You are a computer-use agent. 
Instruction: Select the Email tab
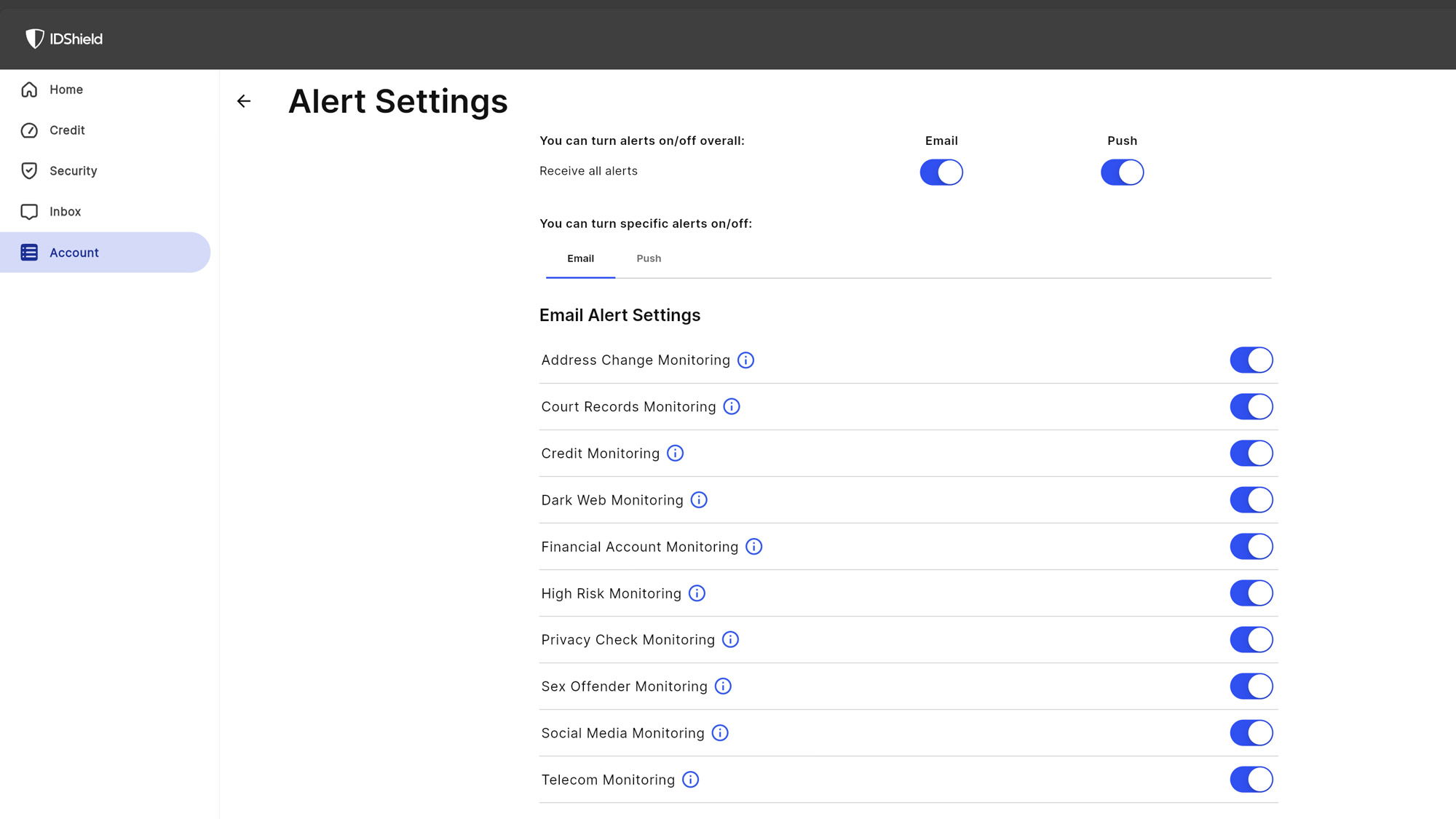[x=580, y=258]
